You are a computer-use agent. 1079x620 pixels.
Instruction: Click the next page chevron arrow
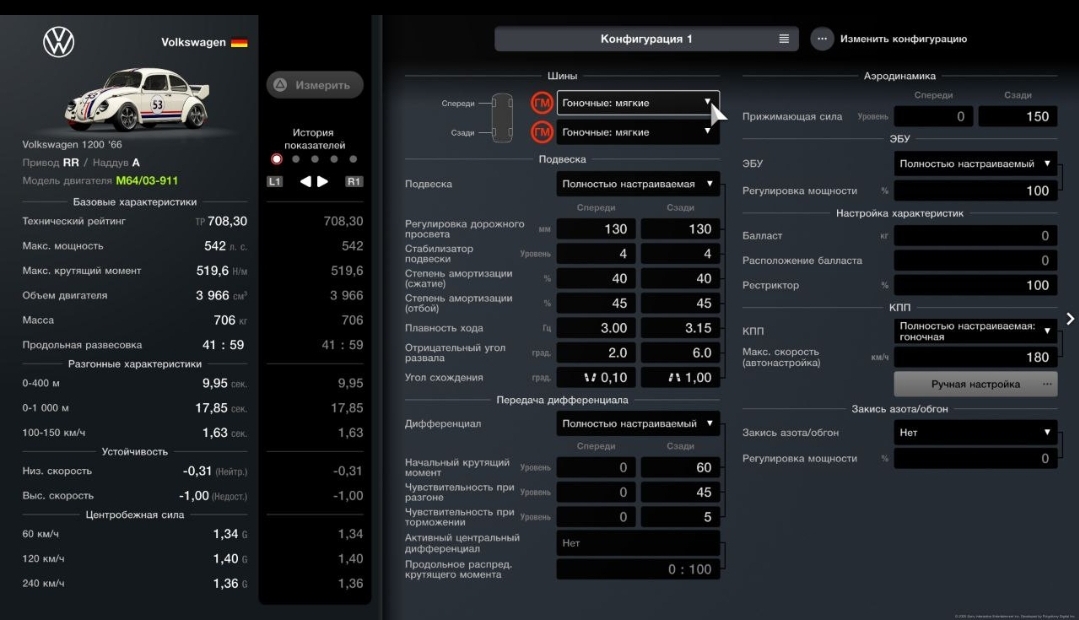click(1070, 319)
